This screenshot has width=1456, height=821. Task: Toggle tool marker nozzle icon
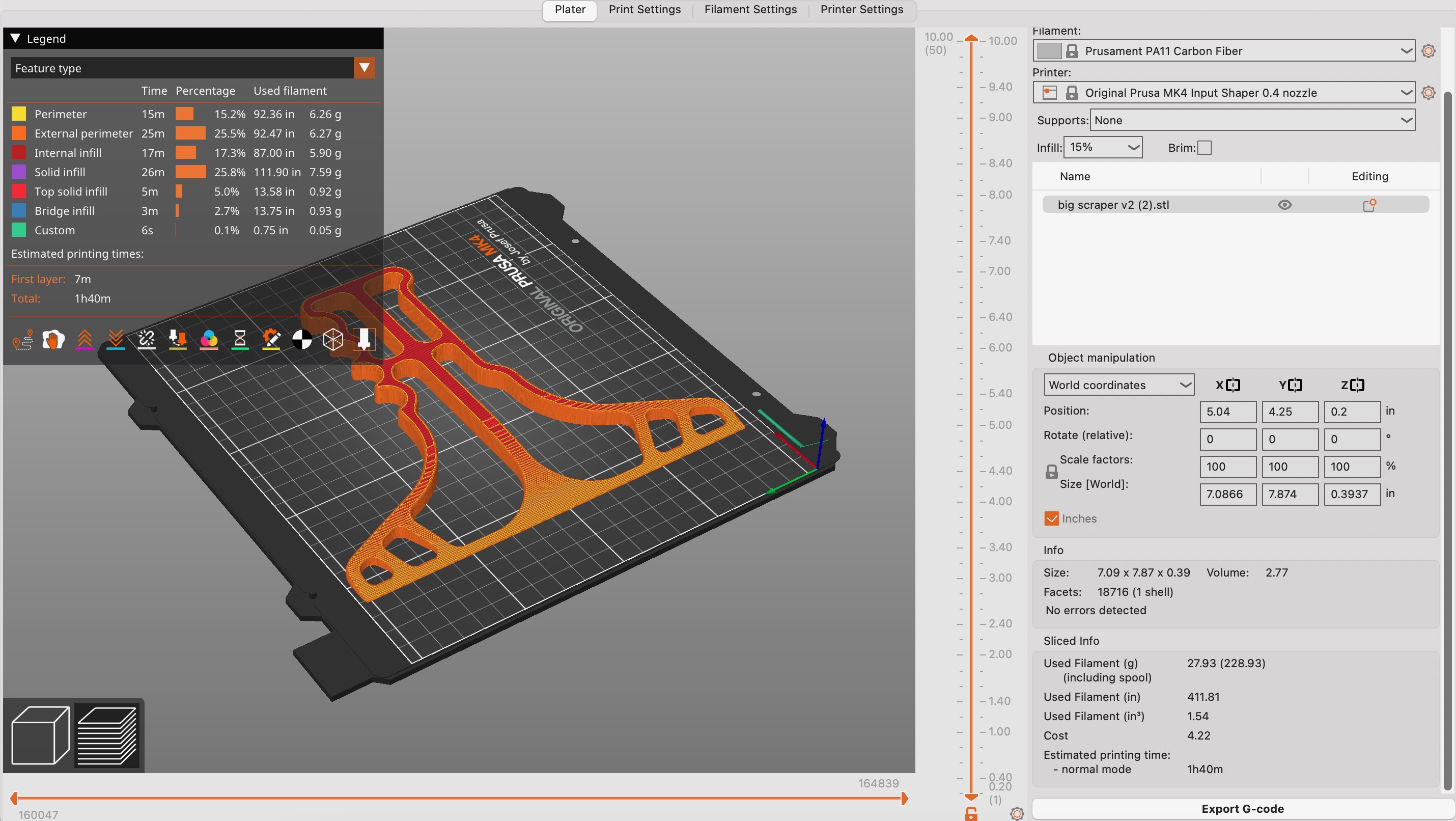pyautogui.click(x=364, y=340)
